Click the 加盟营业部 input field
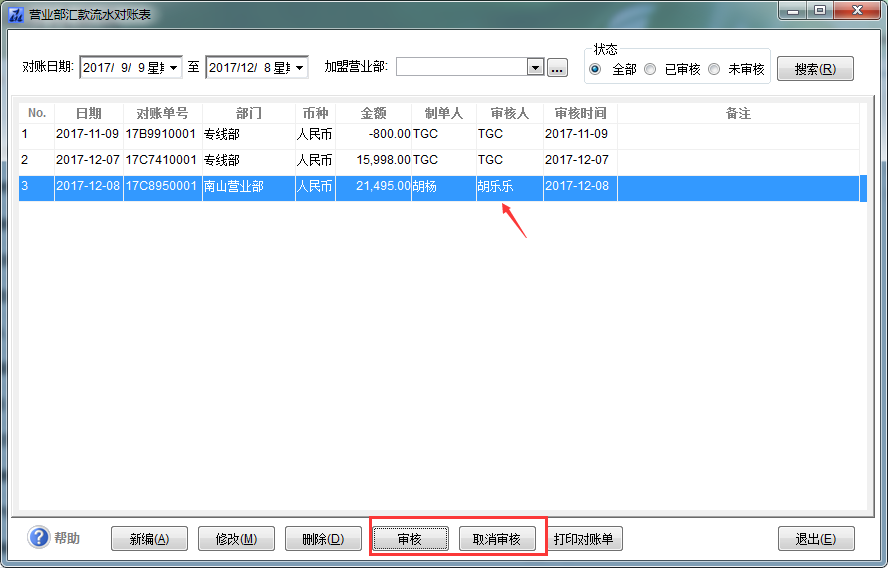 (x=462, y=67)
